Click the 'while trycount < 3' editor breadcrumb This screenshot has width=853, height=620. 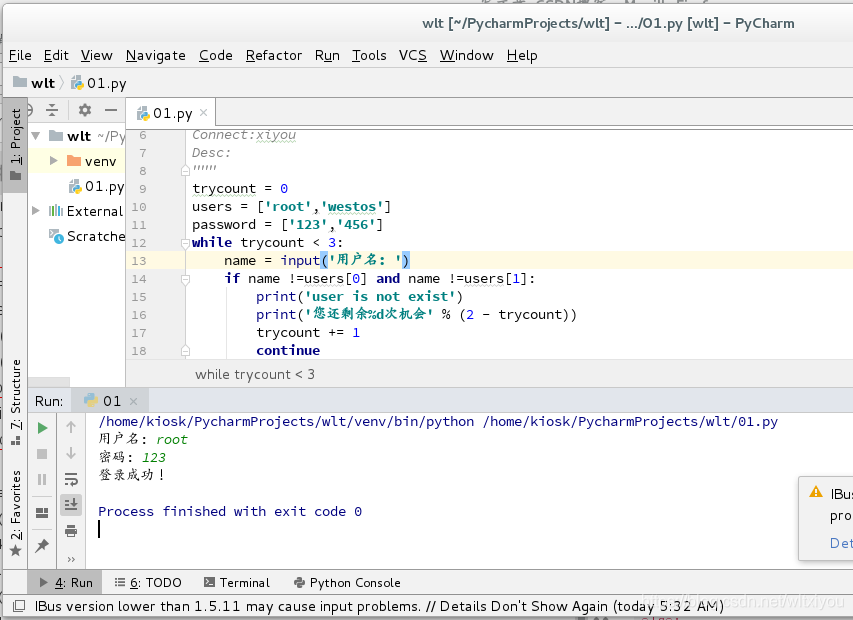pyautogui.click(x=255, y=374)
